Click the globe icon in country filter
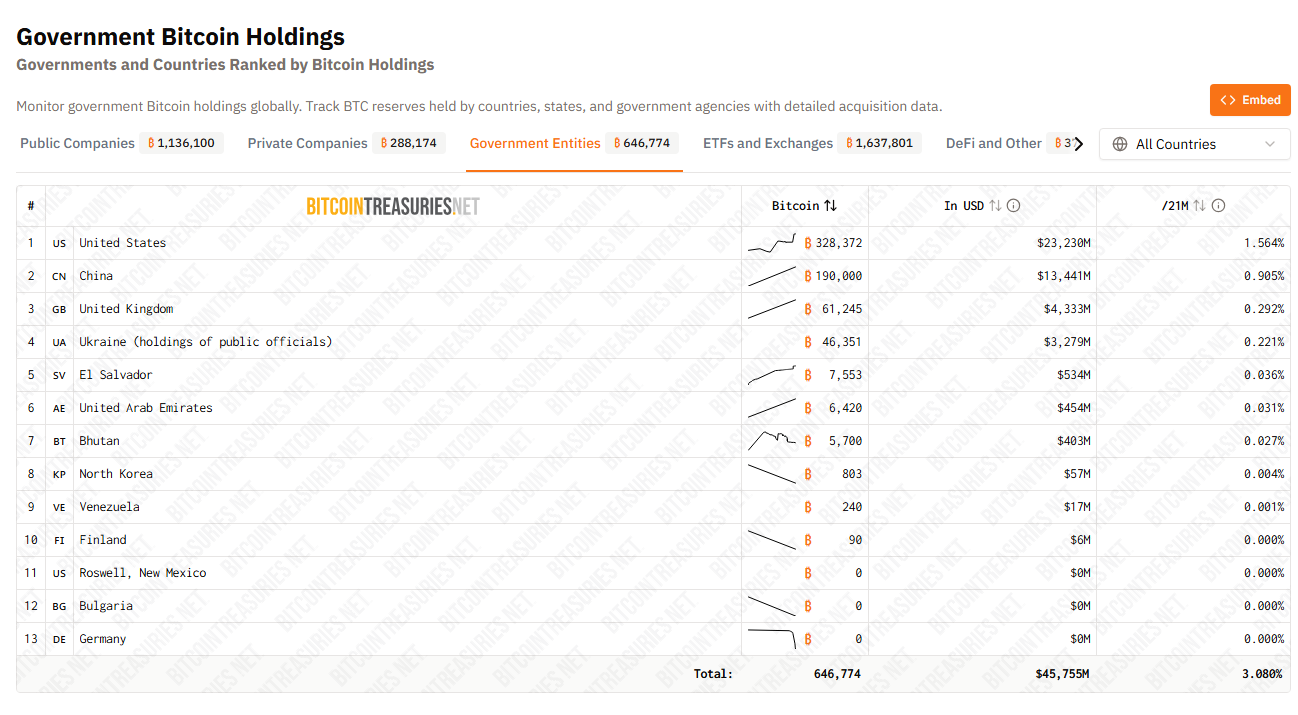 click(x=1120, y=144)
